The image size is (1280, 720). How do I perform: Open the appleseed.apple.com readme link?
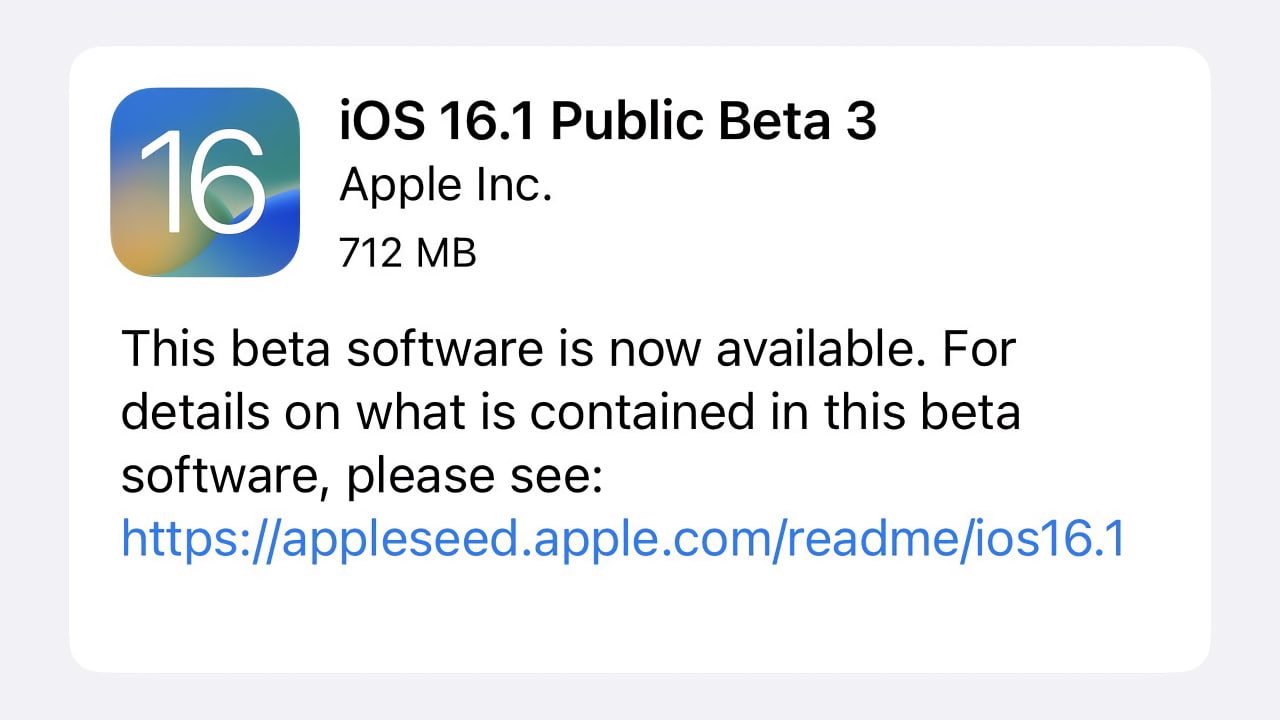click(x=623, y=539)
